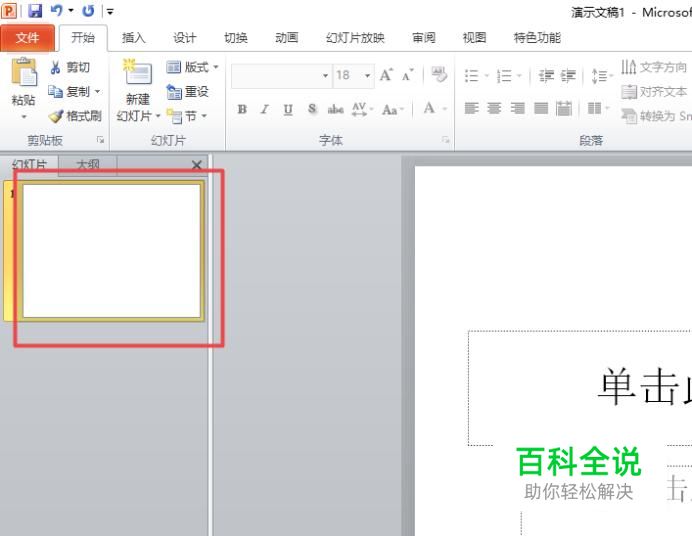
Task: Toggle align text right
Action: coord(518,108)
